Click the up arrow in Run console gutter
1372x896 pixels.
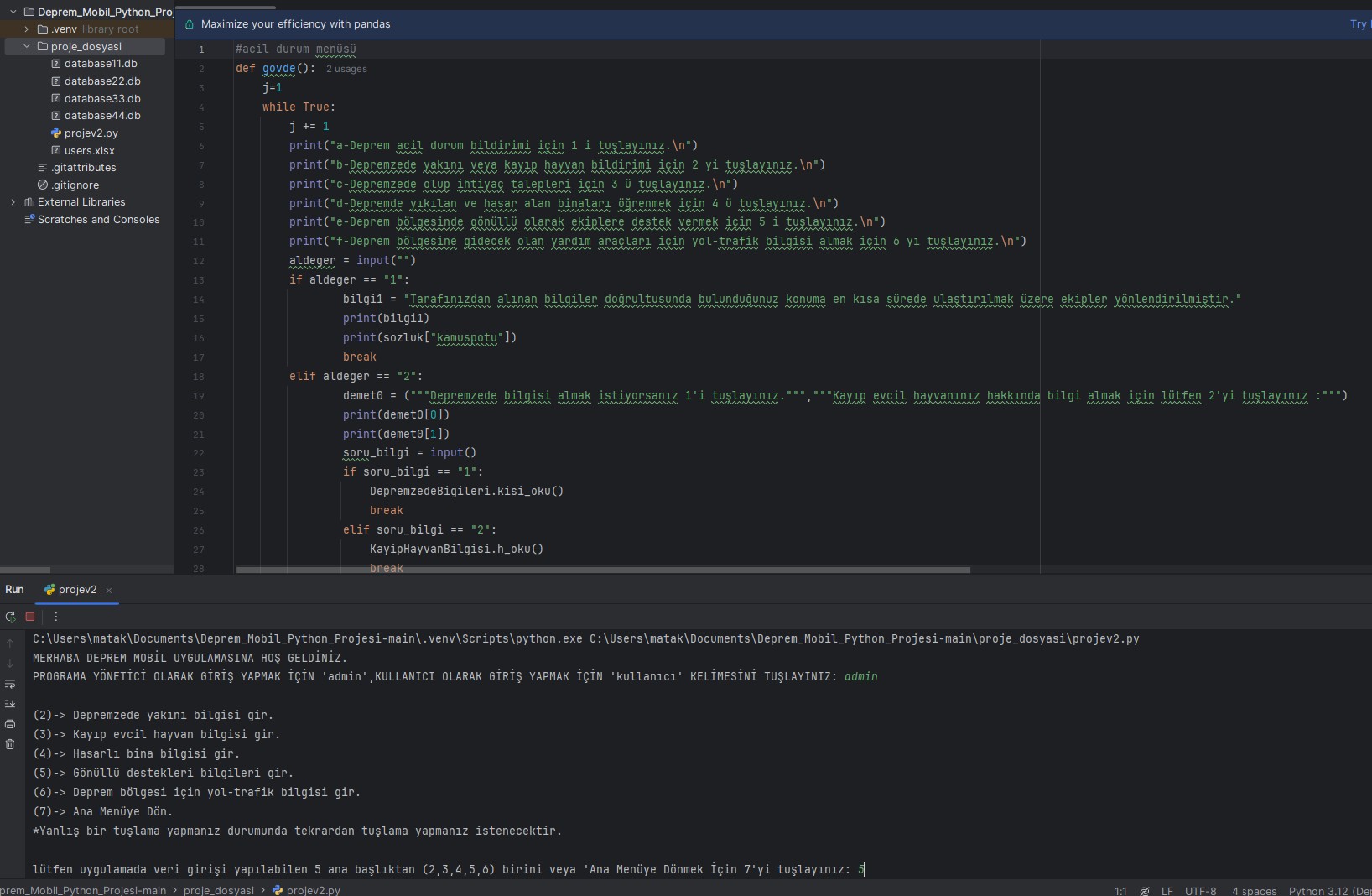click(x=10, y=643)
